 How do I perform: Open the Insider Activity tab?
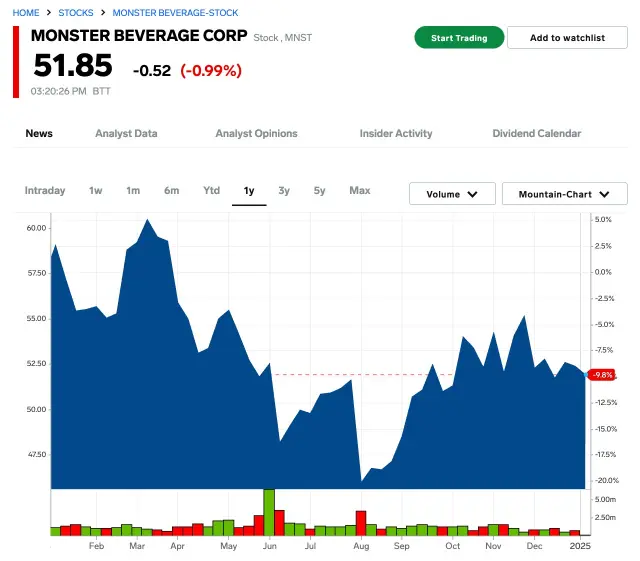[396, 134]
